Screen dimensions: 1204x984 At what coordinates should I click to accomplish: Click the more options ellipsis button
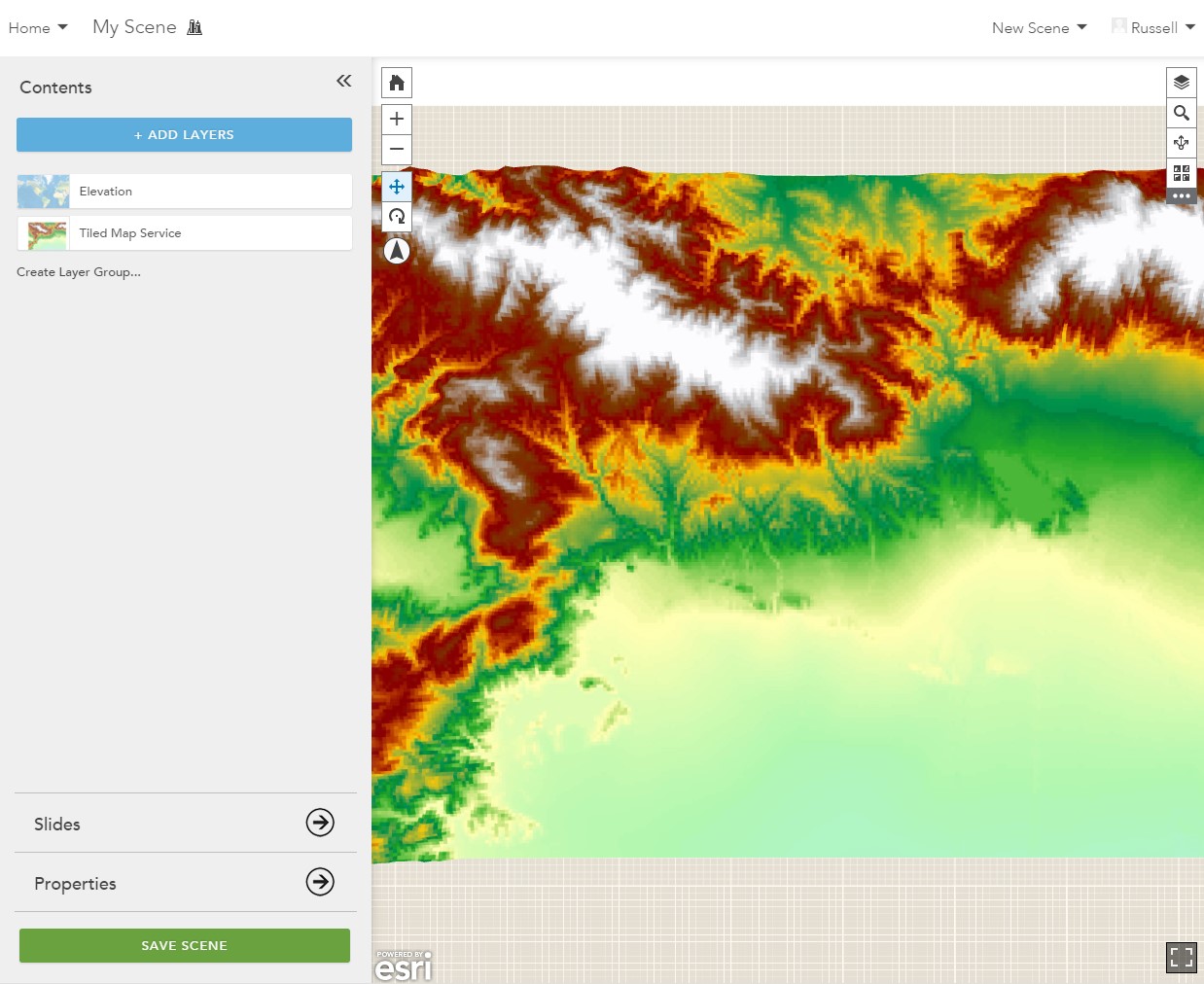[1182, 195]
